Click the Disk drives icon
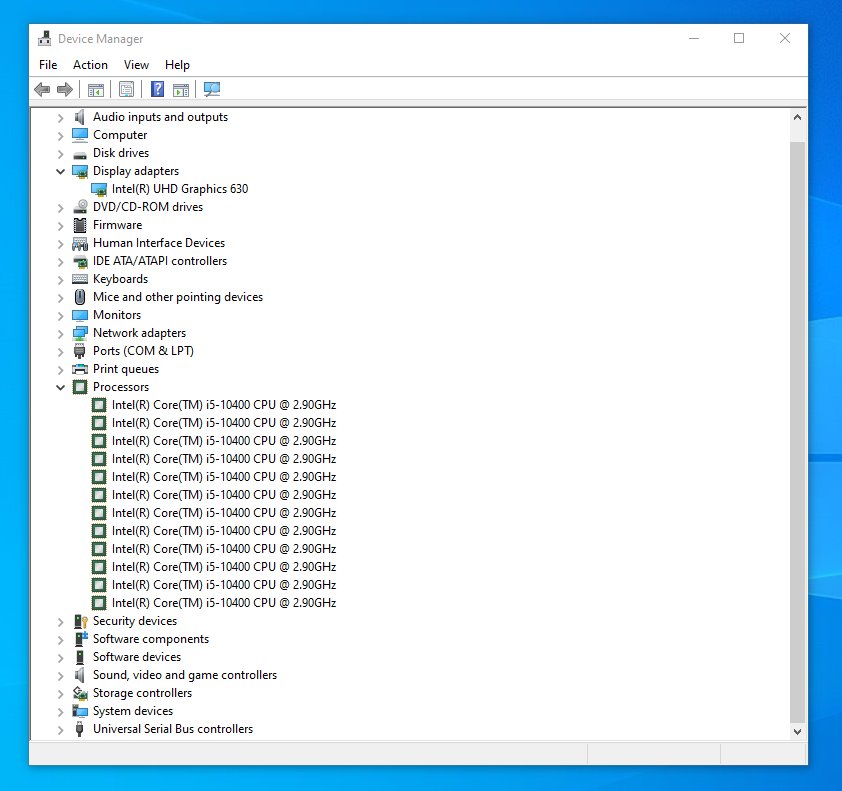 [80, 155]
